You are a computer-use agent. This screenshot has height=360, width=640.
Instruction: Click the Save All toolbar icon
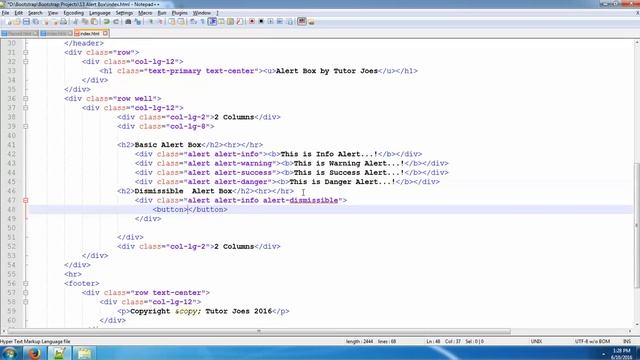[36, 22]
